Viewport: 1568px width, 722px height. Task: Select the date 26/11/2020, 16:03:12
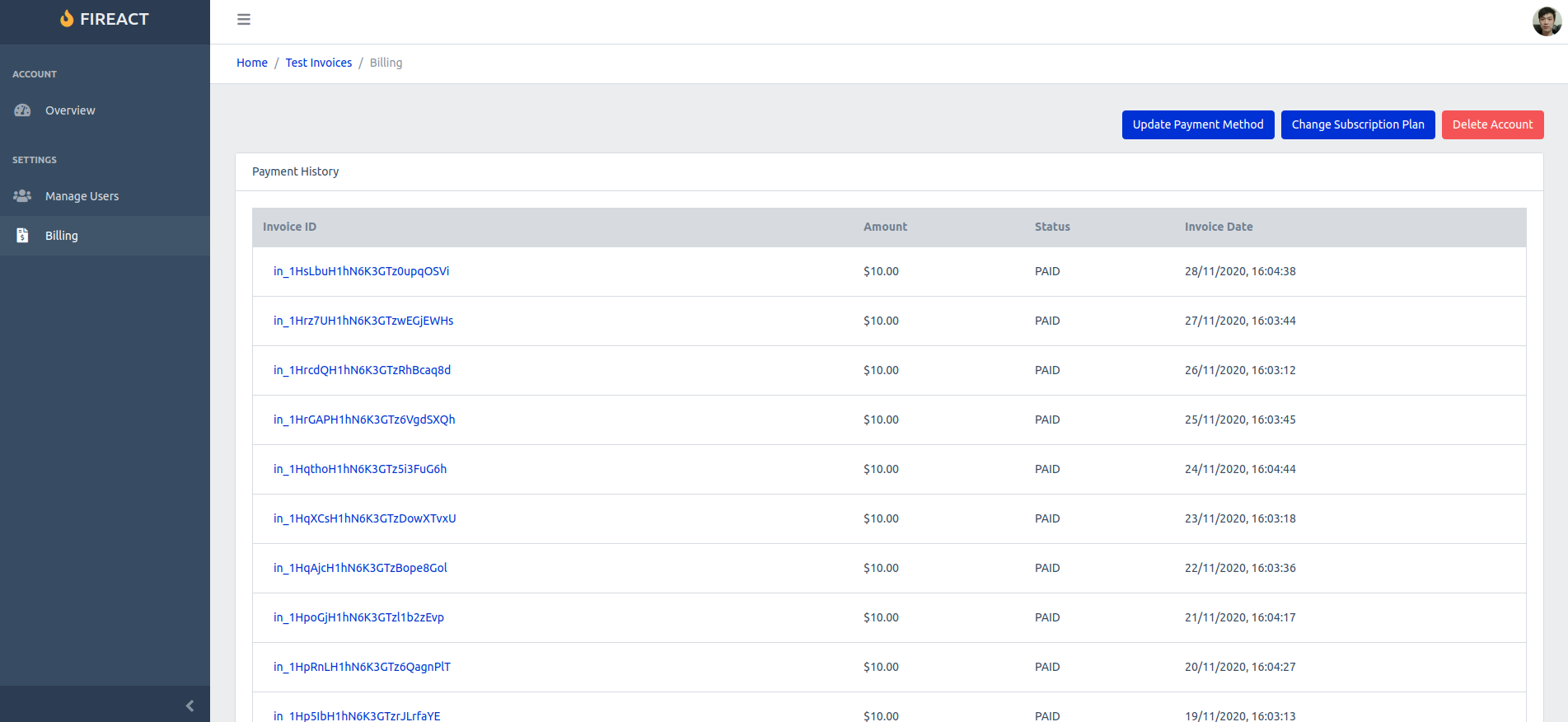1240,370
